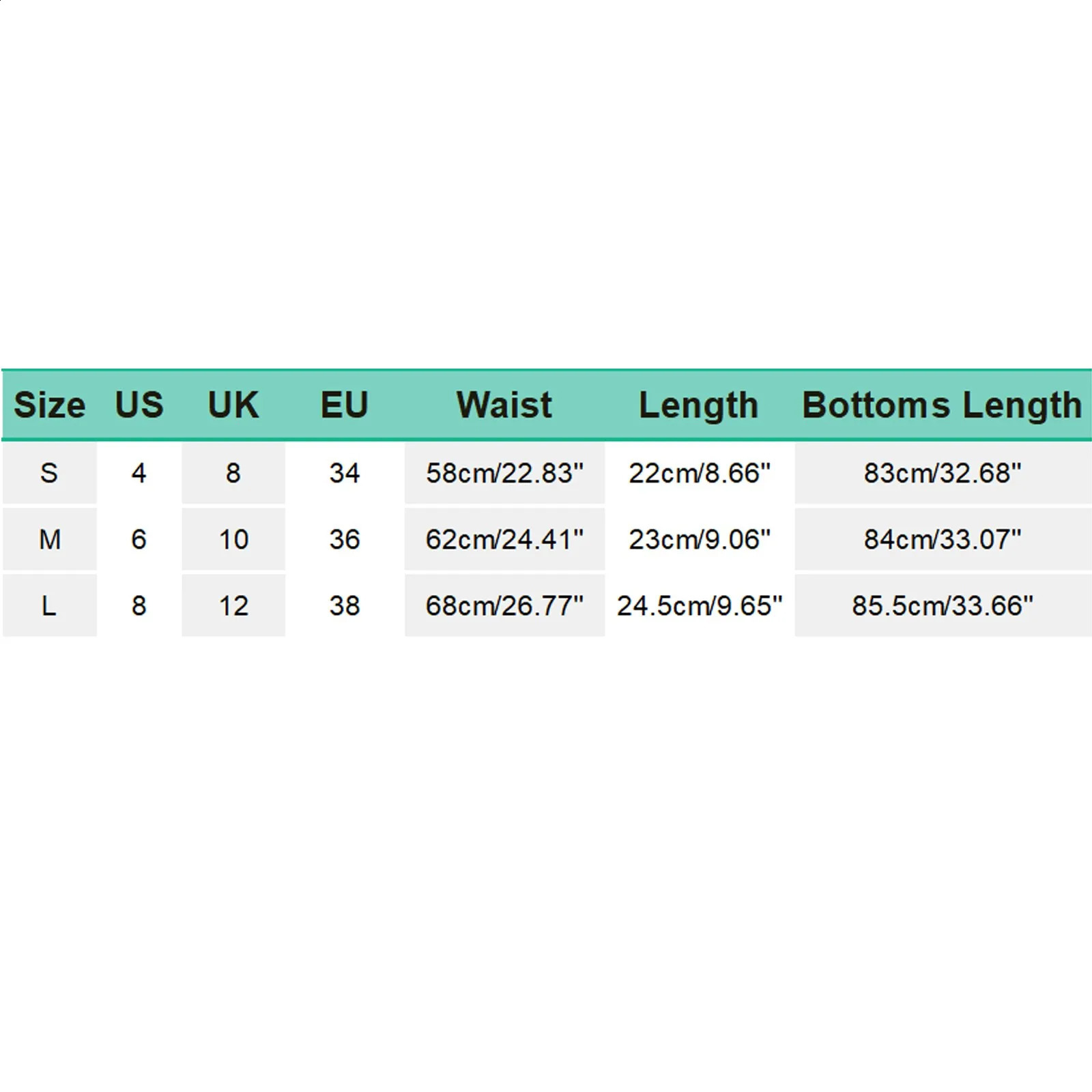Select the M size cell

49,539
